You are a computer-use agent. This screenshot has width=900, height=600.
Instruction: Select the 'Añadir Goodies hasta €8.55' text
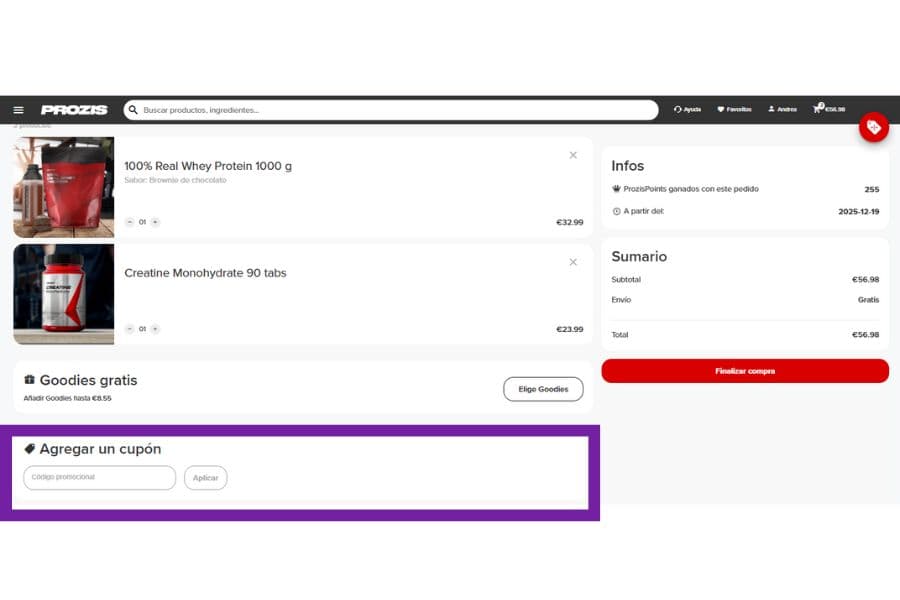tap(67, 397)
